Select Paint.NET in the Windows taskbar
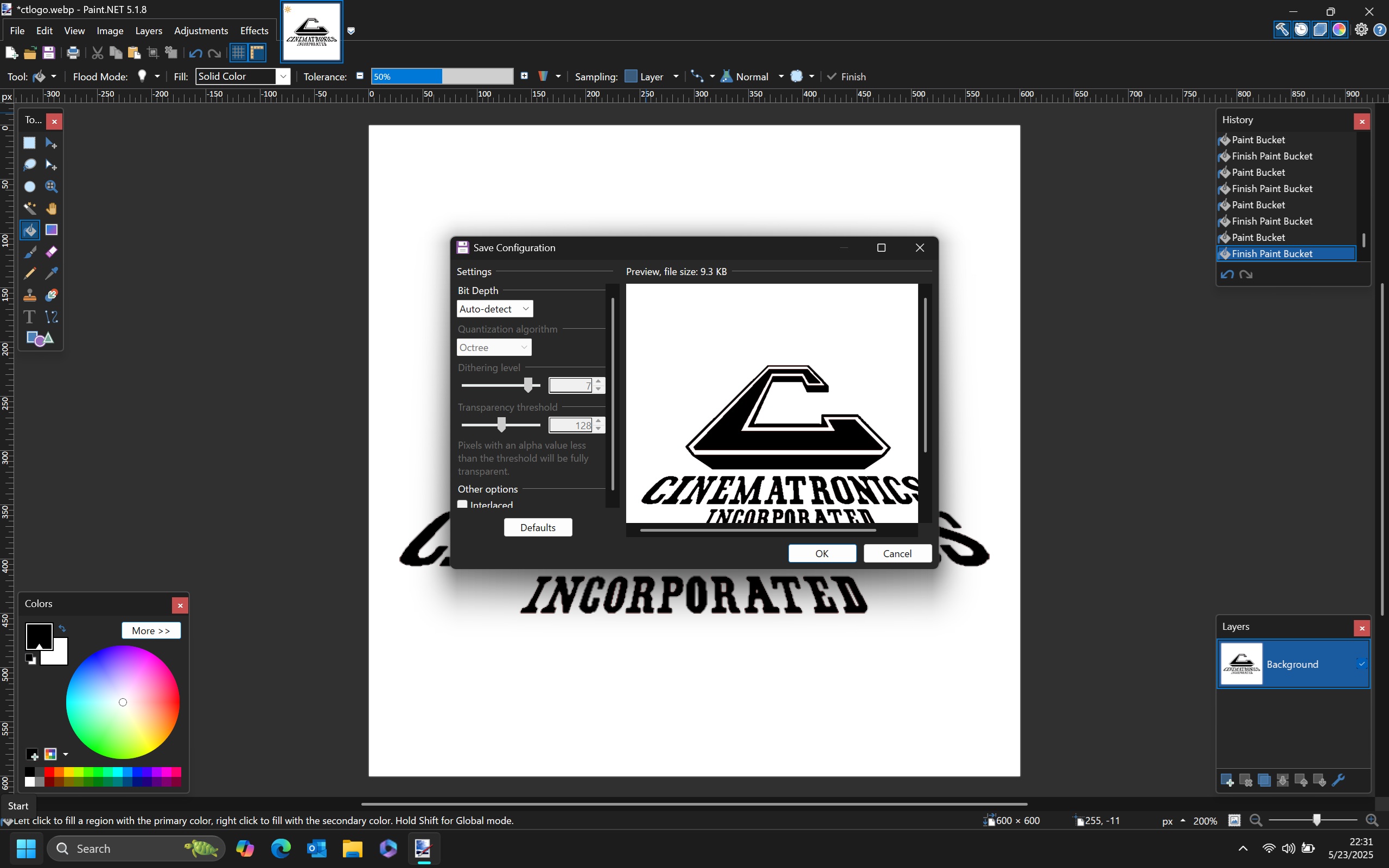Screen dimensions: 1389x868 tap(424, 848)
